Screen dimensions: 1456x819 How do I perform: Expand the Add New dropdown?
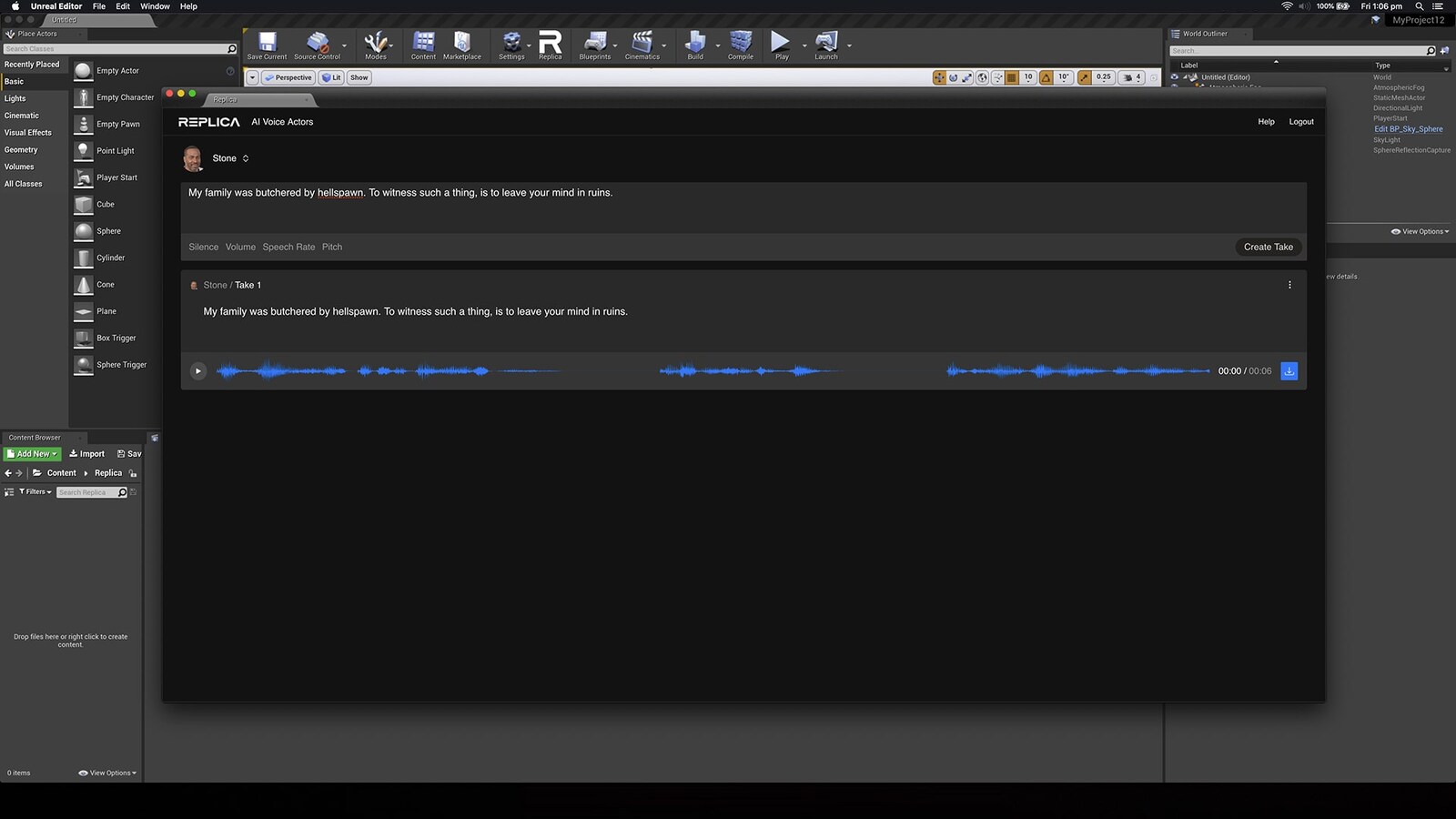[33, 454]
